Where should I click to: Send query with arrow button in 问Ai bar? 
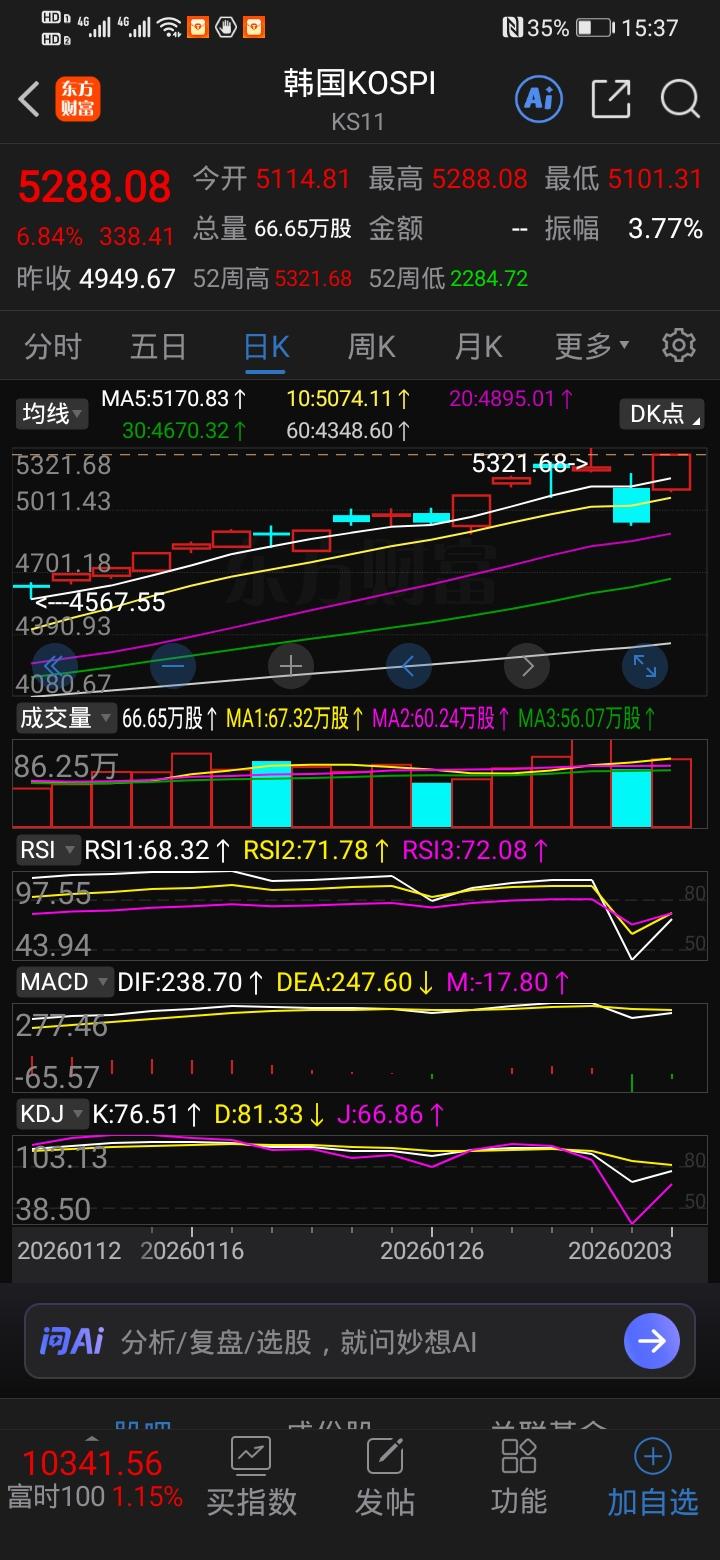tap(651, 1341)
